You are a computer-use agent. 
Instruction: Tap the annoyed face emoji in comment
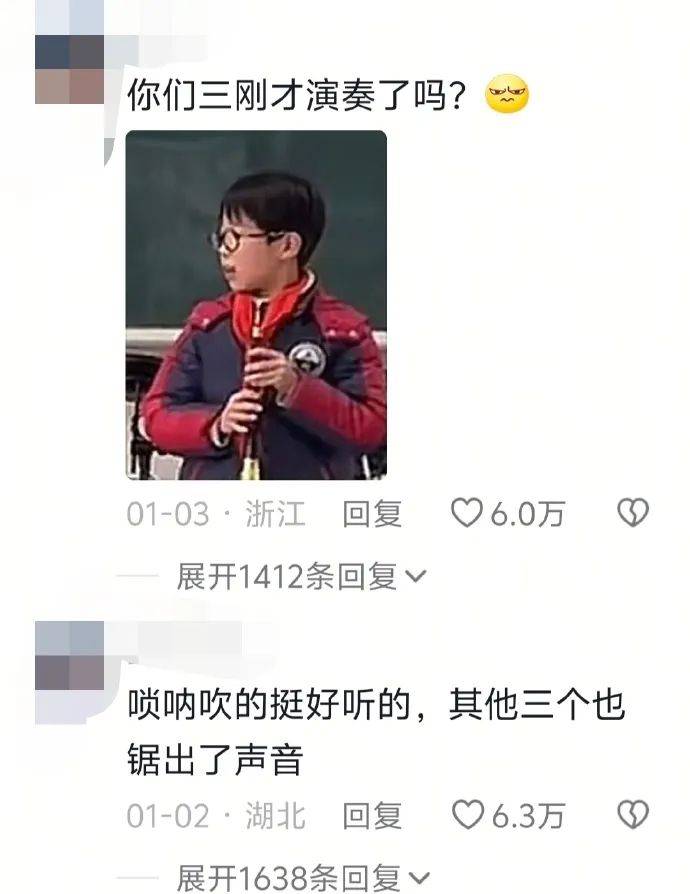point(507,94)
